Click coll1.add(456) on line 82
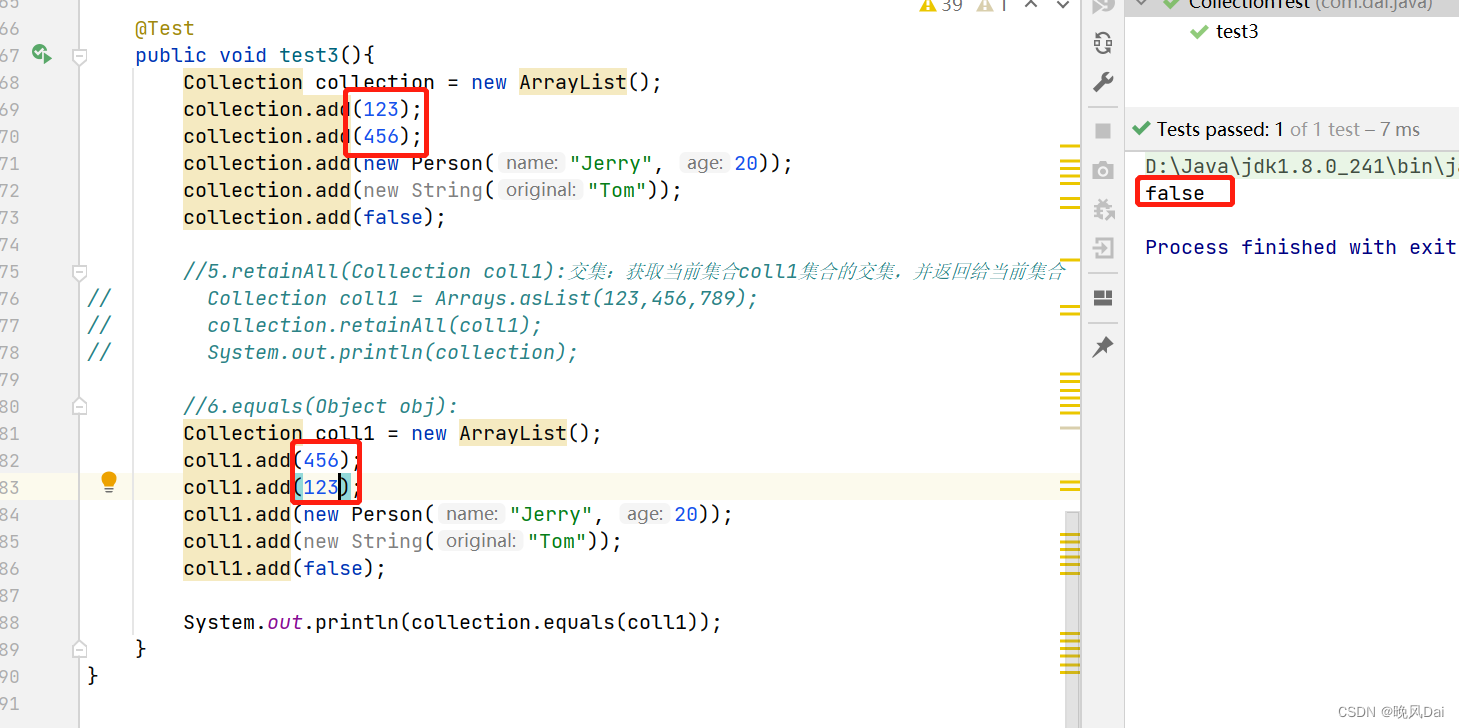This screenshot has height=728, width=1459. coord(273,460)
